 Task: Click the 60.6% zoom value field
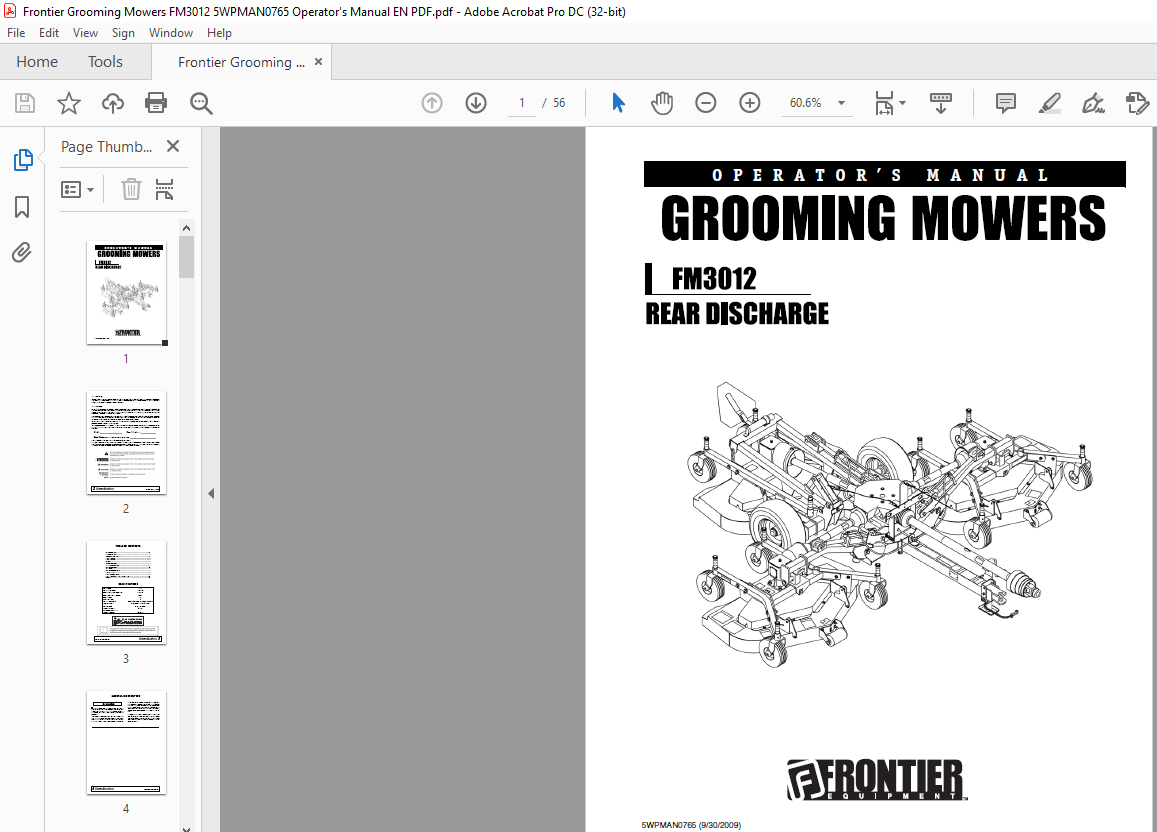[x=806, y=103]
